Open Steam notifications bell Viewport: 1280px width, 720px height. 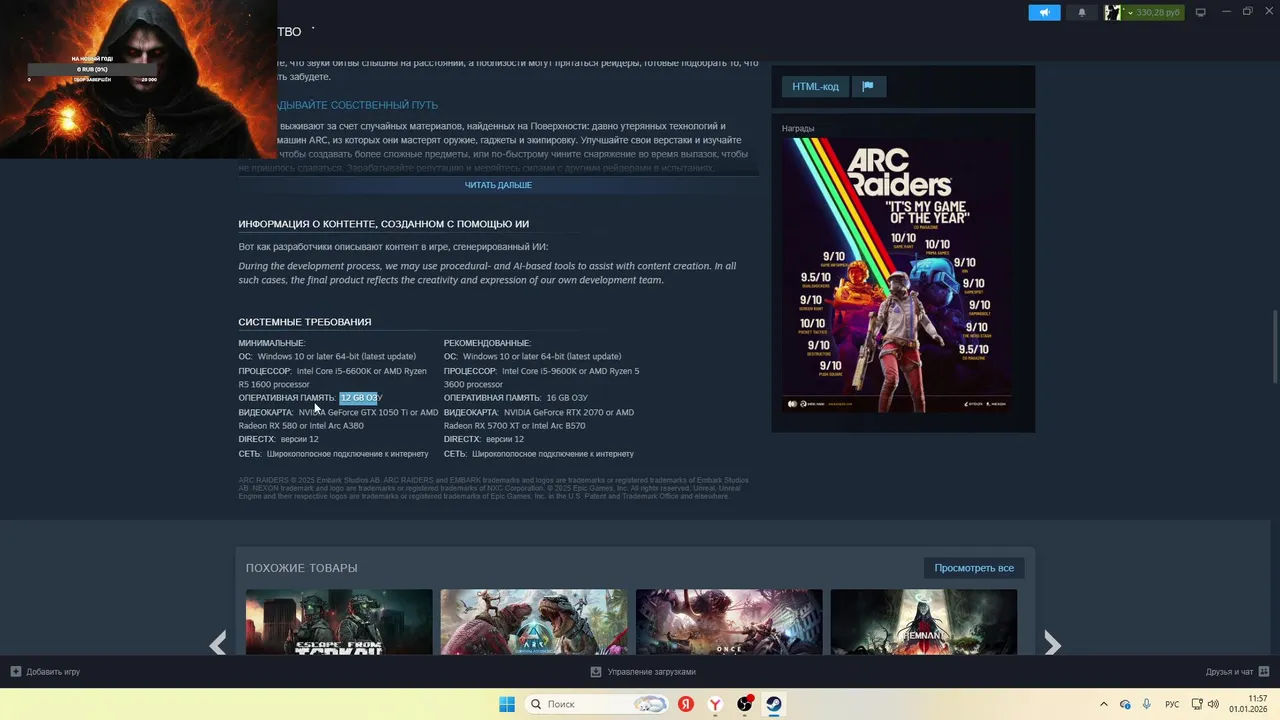click(x=1081, y=13)
